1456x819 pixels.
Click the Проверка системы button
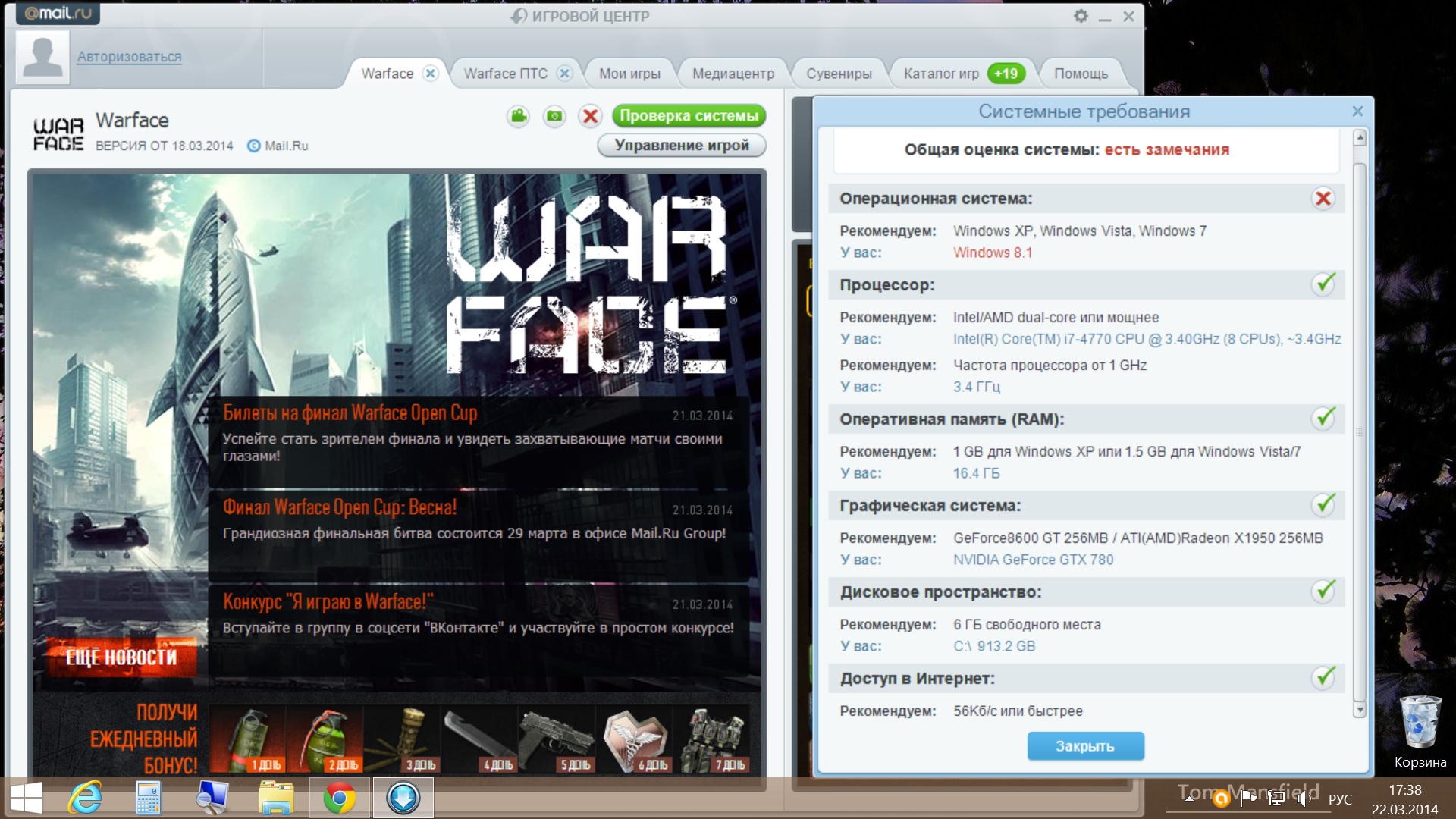click(689, 115)
